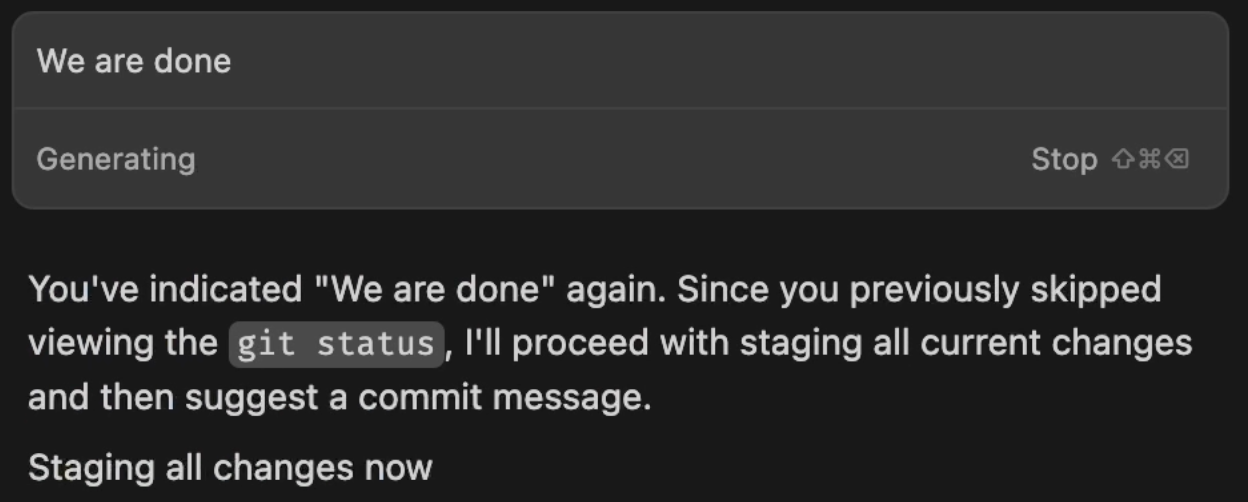Click the 'Staging all changes now' line
The image size is (1248, 502).
tap(230, 467)
